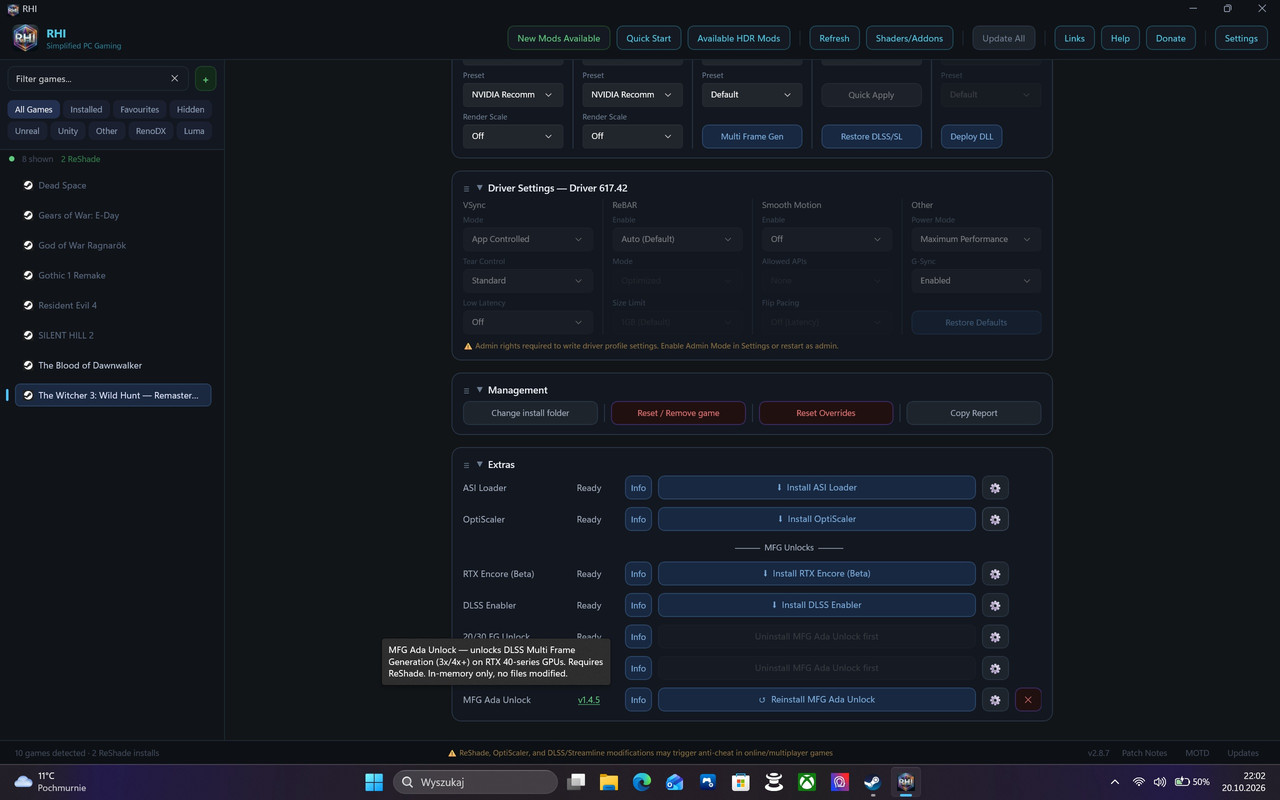Show info for RTX Encore (Beta)

[638, 574]
